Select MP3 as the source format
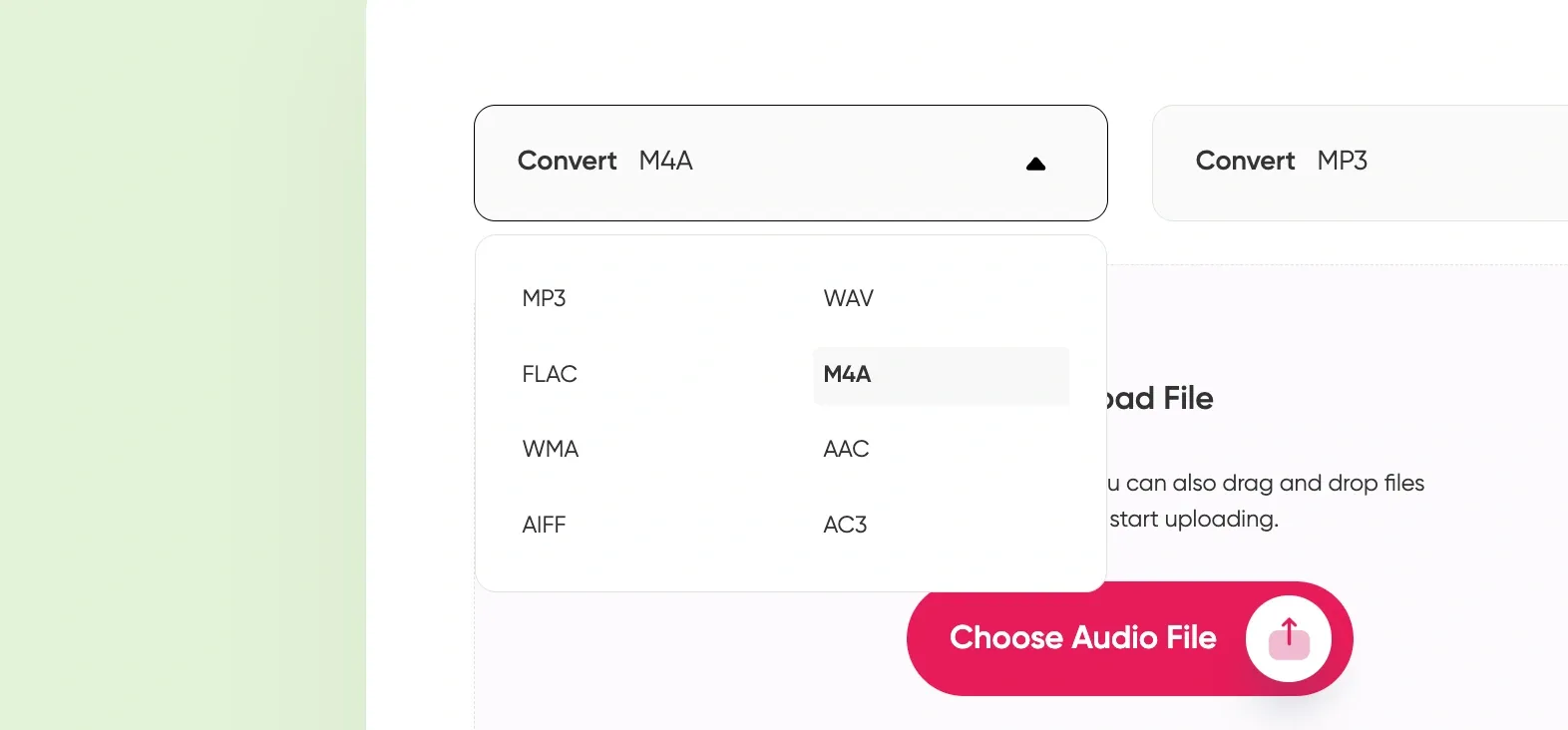 pos(544,297)
